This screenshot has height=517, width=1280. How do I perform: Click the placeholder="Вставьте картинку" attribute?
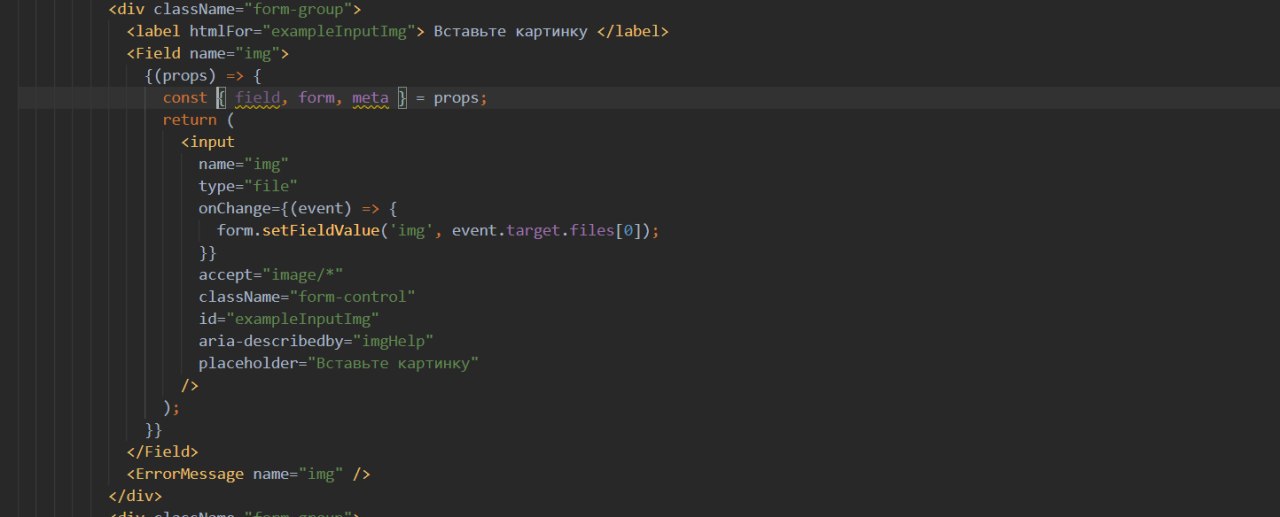point(339,362)
